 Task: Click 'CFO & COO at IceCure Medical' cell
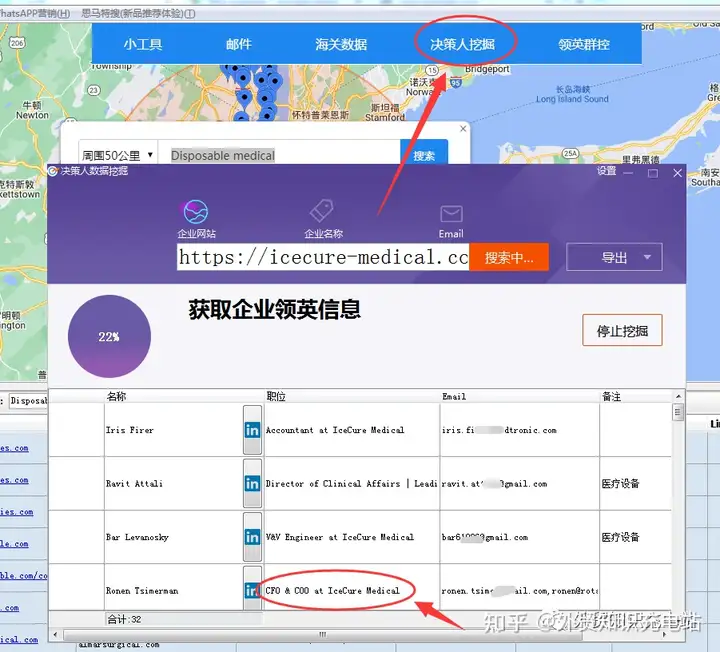pyautogui.click(x=352, y=589)
